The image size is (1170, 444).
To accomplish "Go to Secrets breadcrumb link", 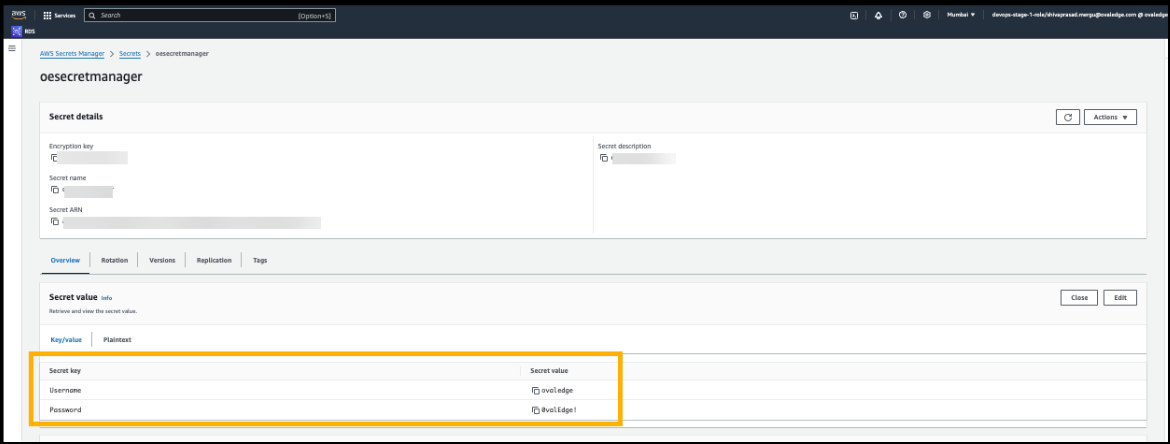I will click(130, 54).
